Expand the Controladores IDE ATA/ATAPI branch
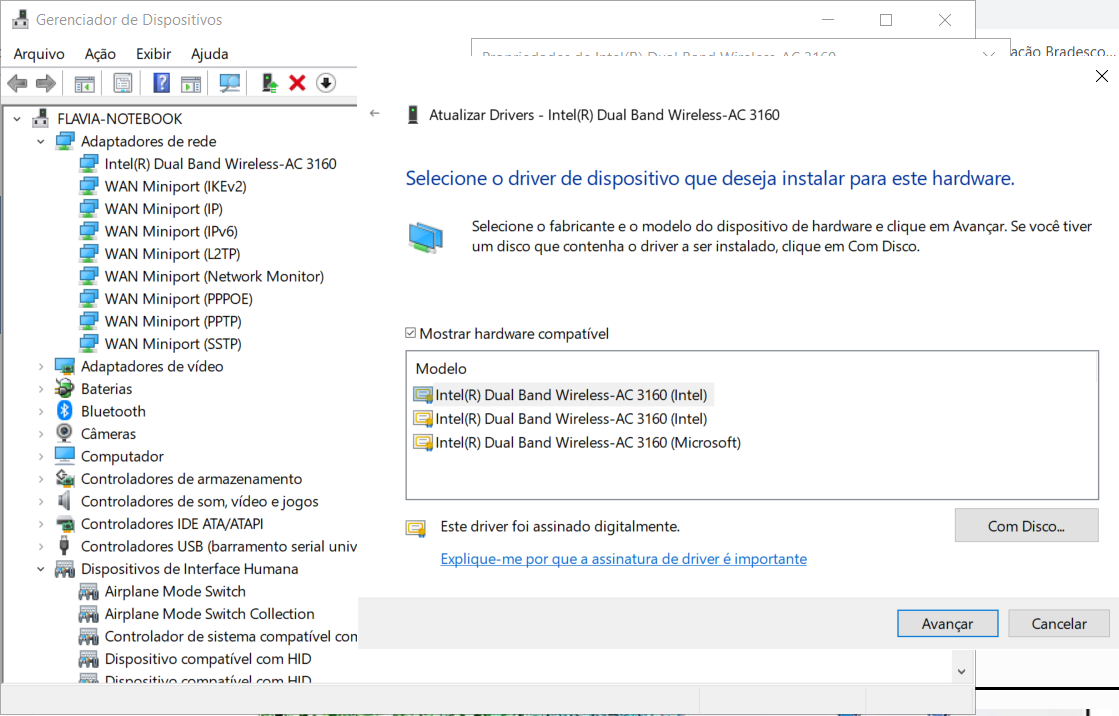This screenshot has height=716, width=1119. tap(41, 524)
